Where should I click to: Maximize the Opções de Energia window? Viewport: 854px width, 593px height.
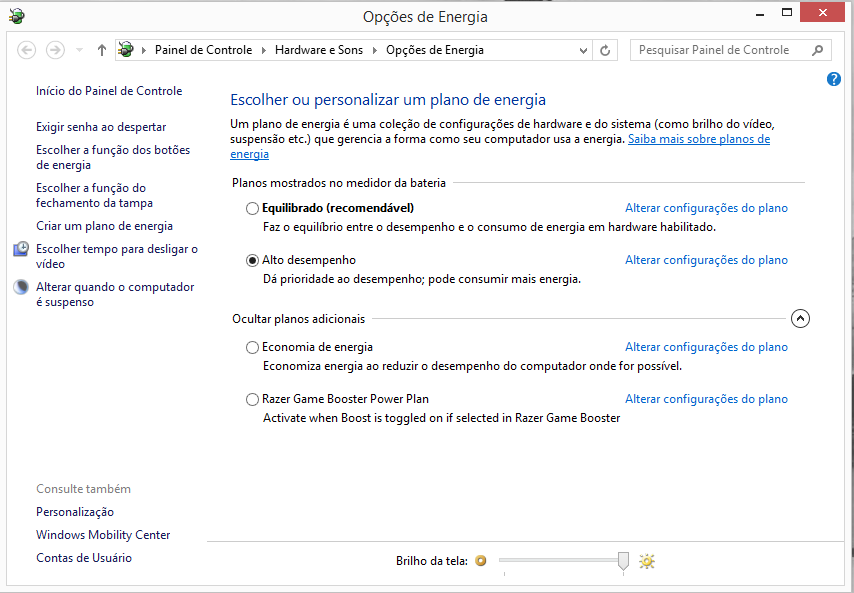point(786,12)
